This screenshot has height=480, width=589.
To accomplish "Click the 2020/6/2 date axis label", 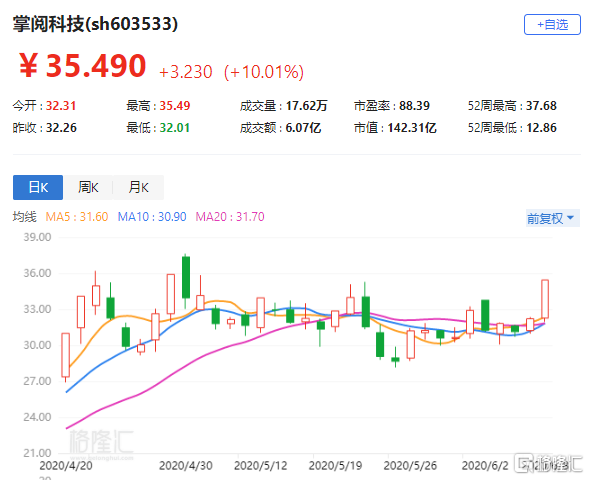I will coord(485,466).
